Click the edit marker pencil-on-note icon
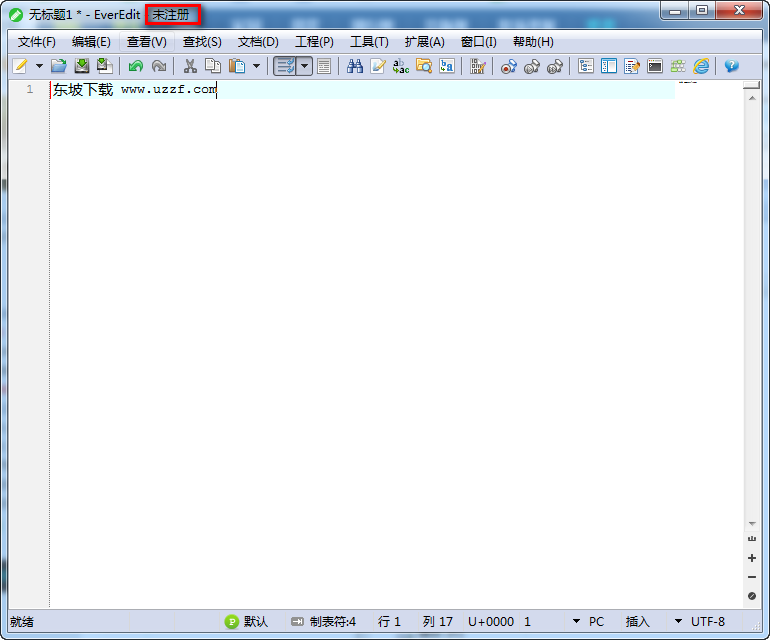Viewport: 770px width, 640px height. [378, 66]
